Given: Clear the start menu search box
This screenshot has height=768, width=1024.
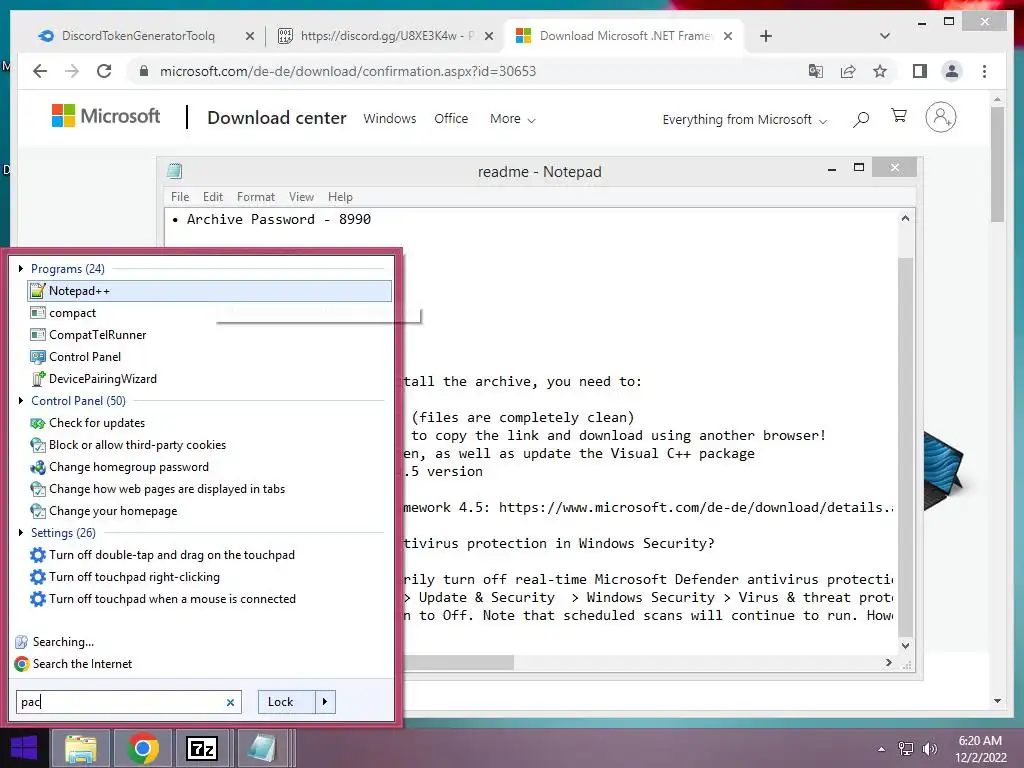Looking at the screenshot, I should (230, 703).
